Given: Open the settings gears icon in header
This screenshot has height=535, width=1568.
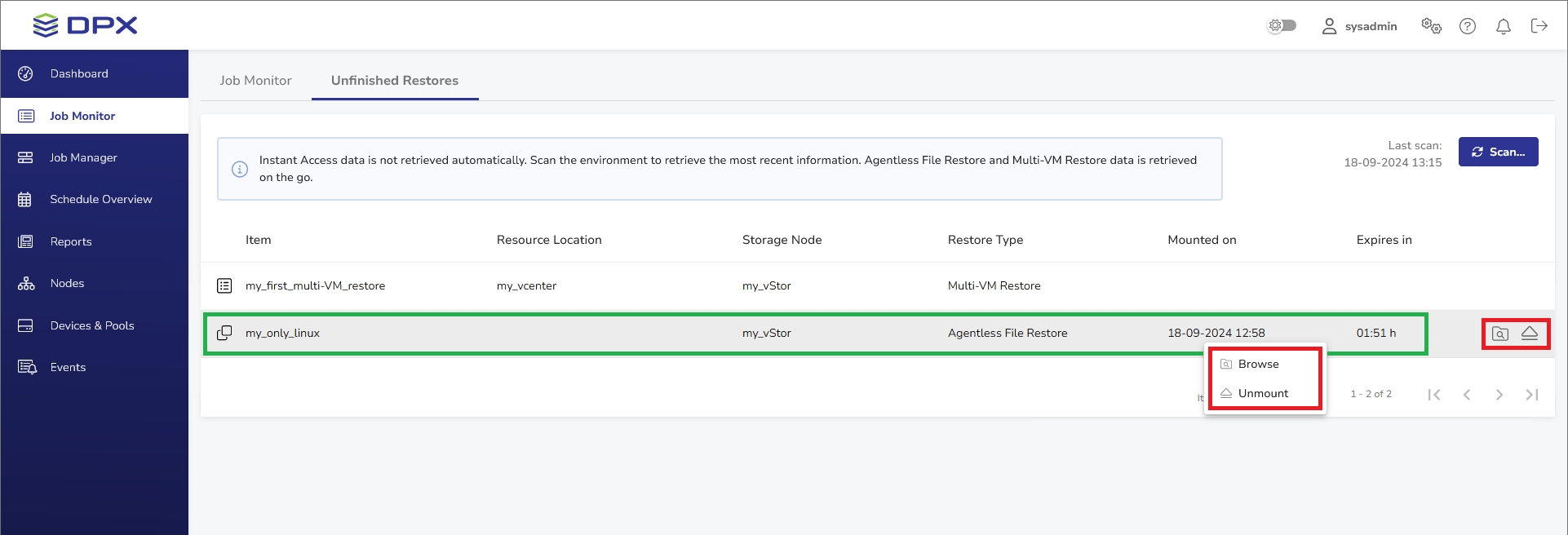Looking at the screenshot, I should pyautogui.click(x=1431, y=26).
